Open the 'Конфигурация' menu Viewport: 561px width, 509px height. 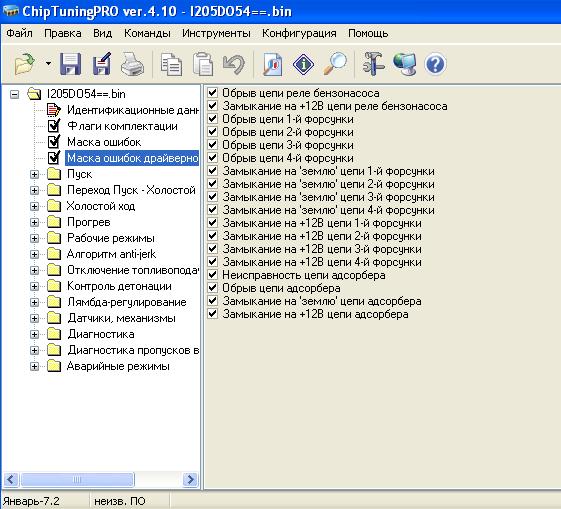(299, 33)
